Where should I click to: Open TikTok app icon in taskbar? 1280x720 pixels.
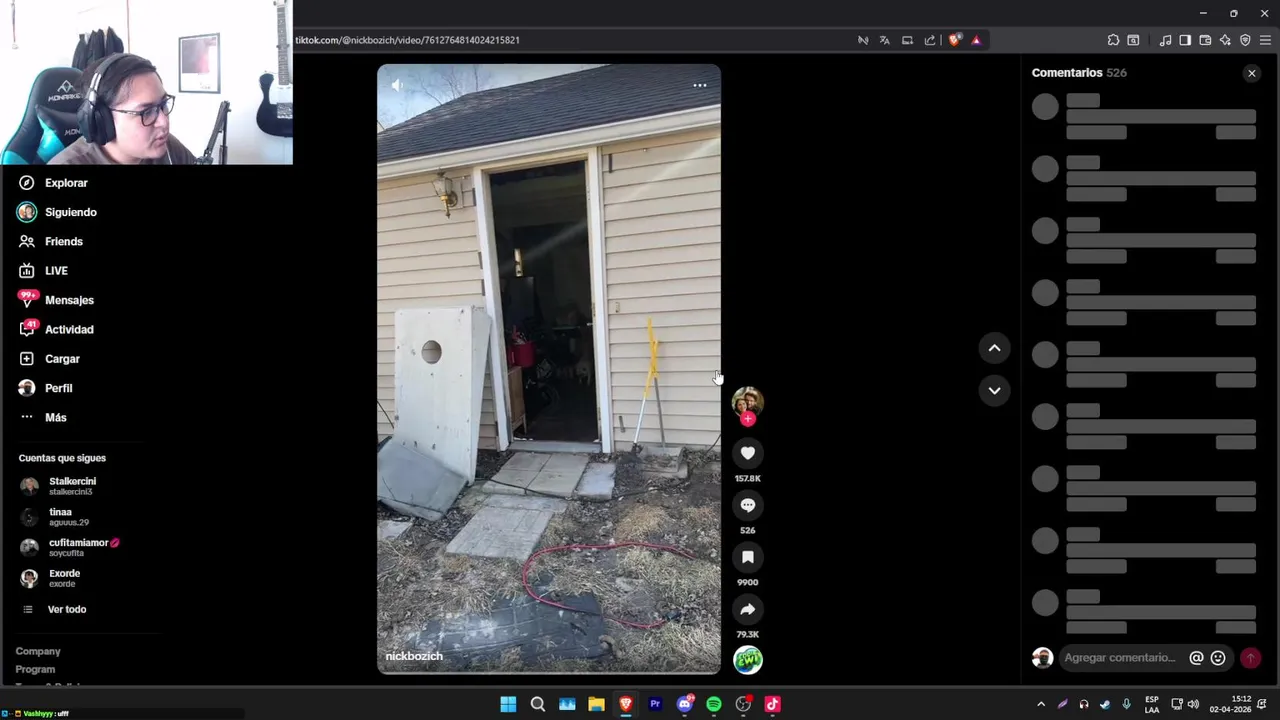pyautogui.click(x=772, y=704)
